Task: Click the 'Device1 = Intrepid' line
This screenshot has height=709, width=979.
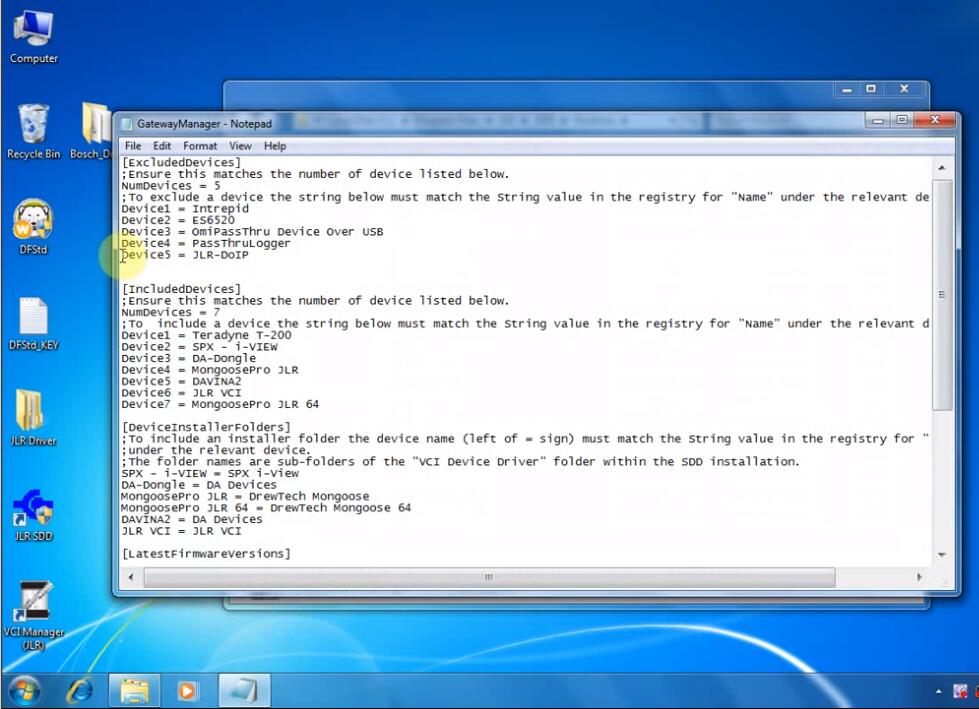Action: tap(185, 208)
